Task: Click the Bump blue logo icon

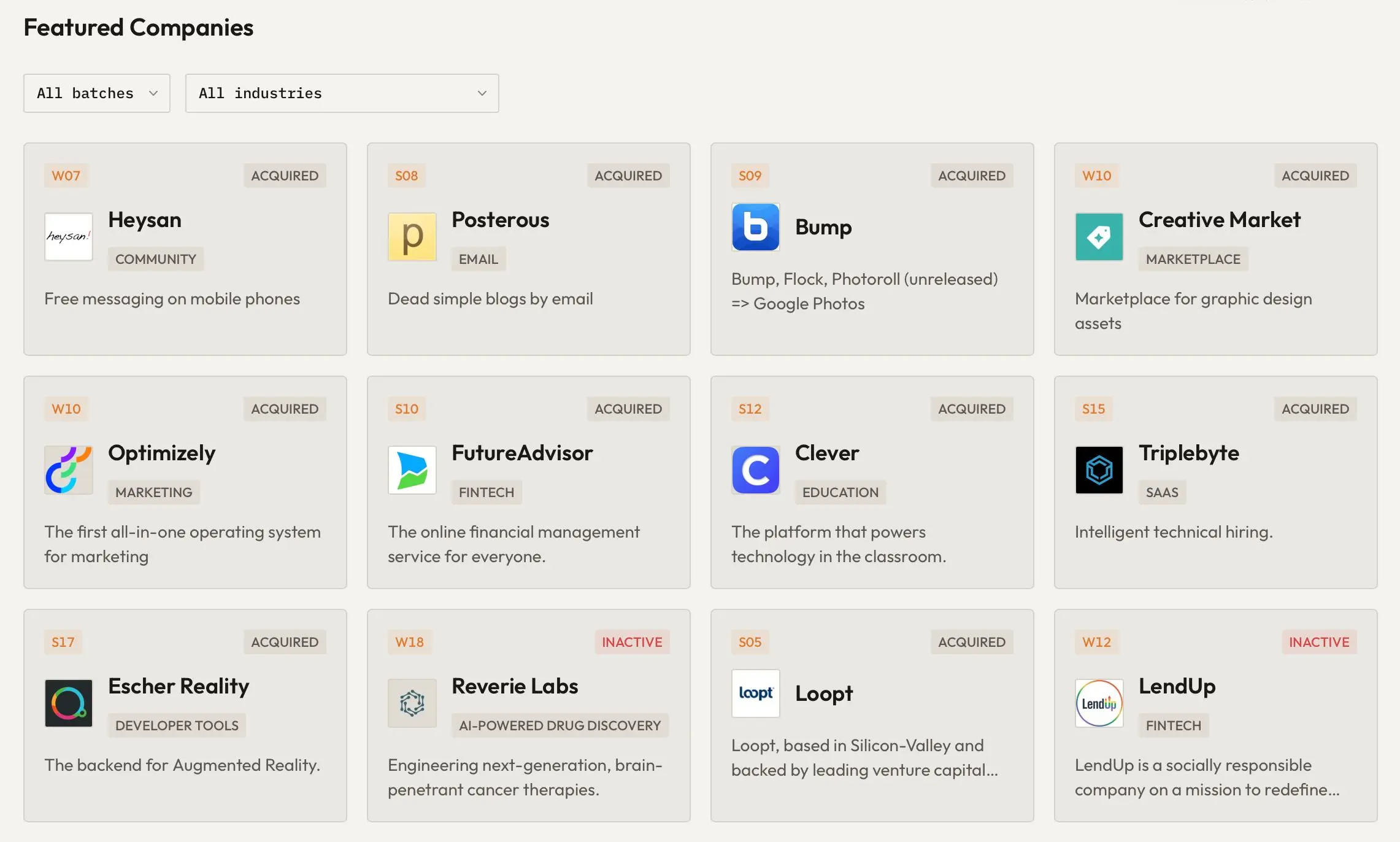Action: pyautogui.click(x=756, y=227)
